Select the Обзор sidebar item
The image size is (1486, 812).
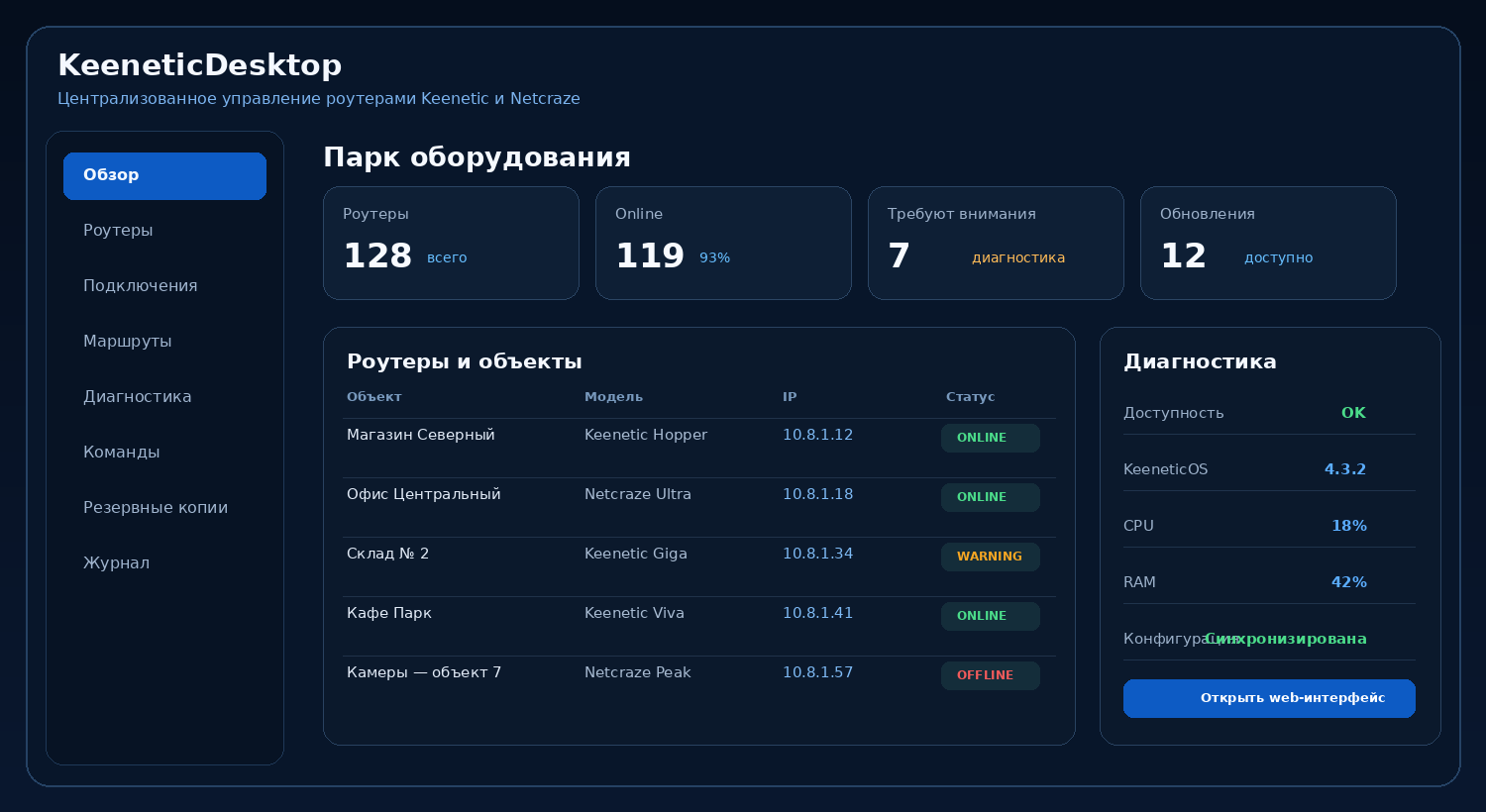pyautogui.click(x=164, y=175)
